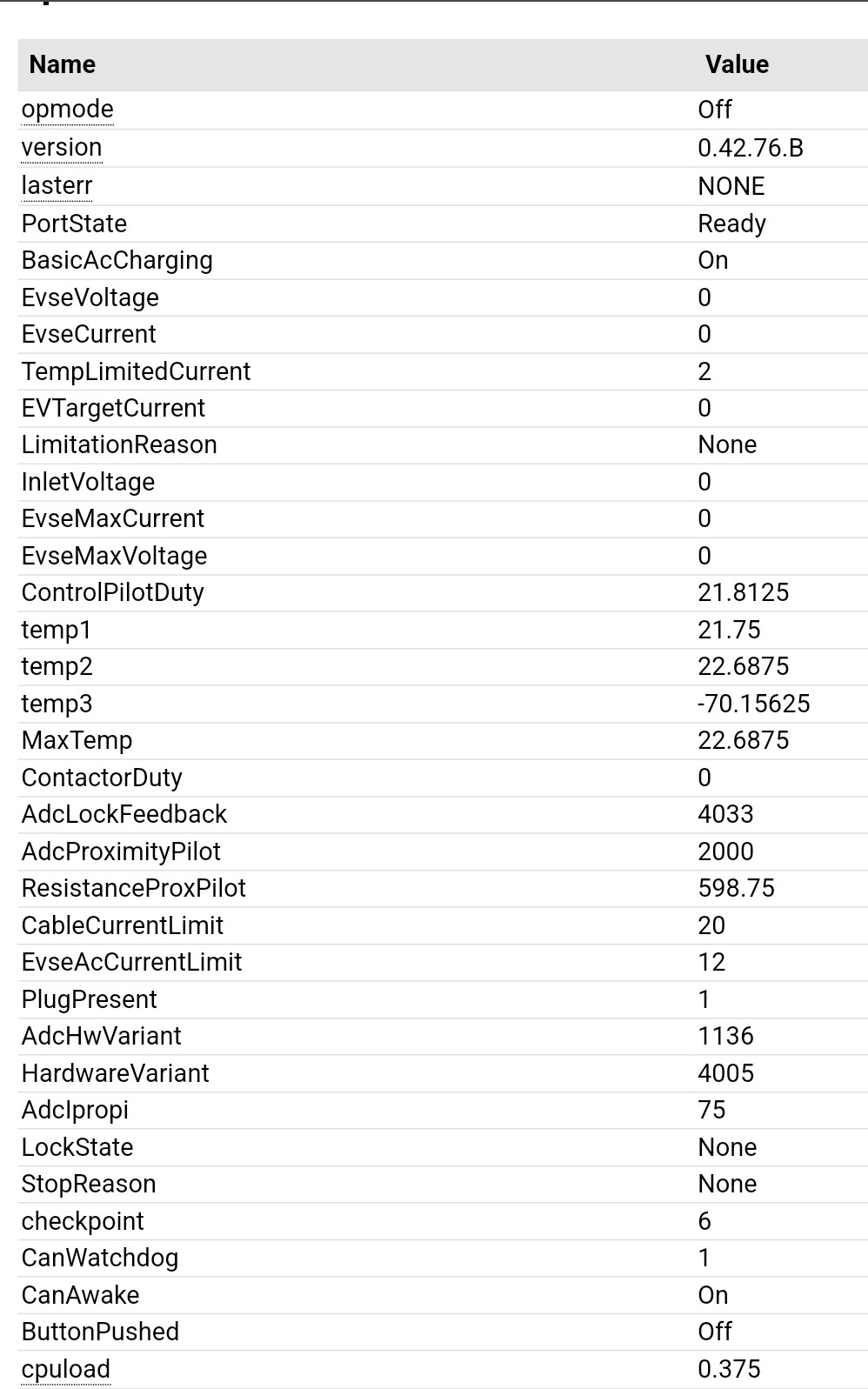Click the version value 0.42.76.B
Image resolution: width=868 pixels, height=1389 pixels.
[751, 148]
